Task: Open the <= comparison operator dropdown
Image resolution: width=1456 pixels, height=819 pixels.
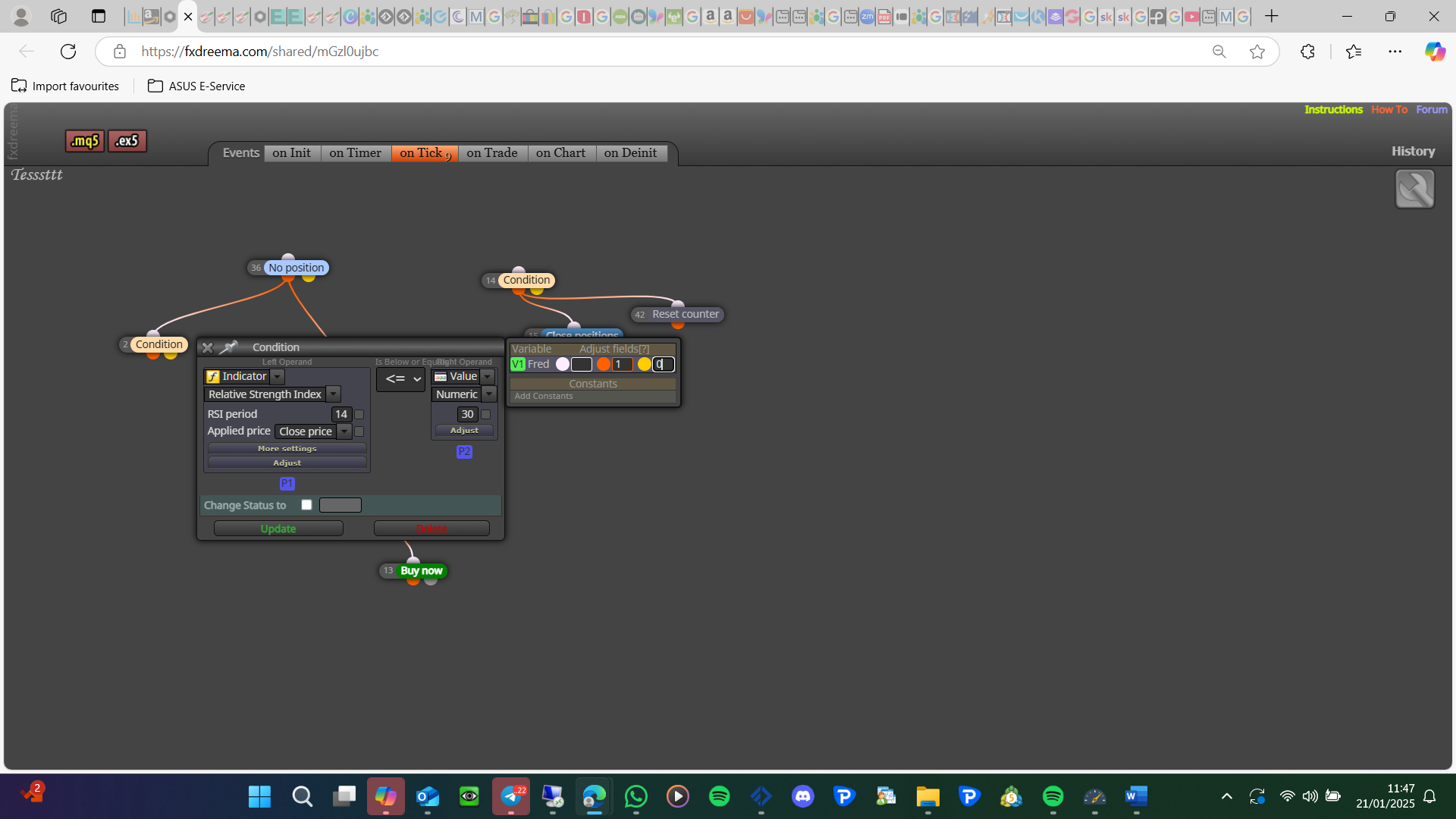Action: click(x=401, y=379)
